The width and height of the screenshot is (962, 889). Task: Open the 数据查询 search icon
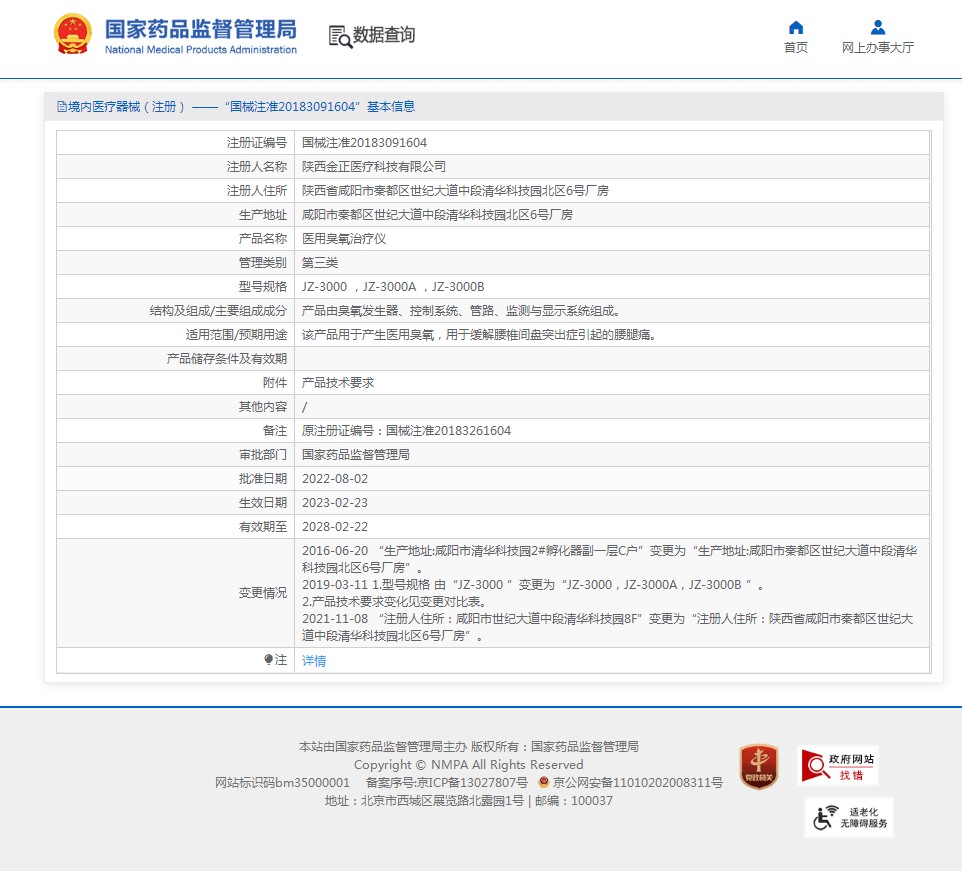[x=341, y=36]
